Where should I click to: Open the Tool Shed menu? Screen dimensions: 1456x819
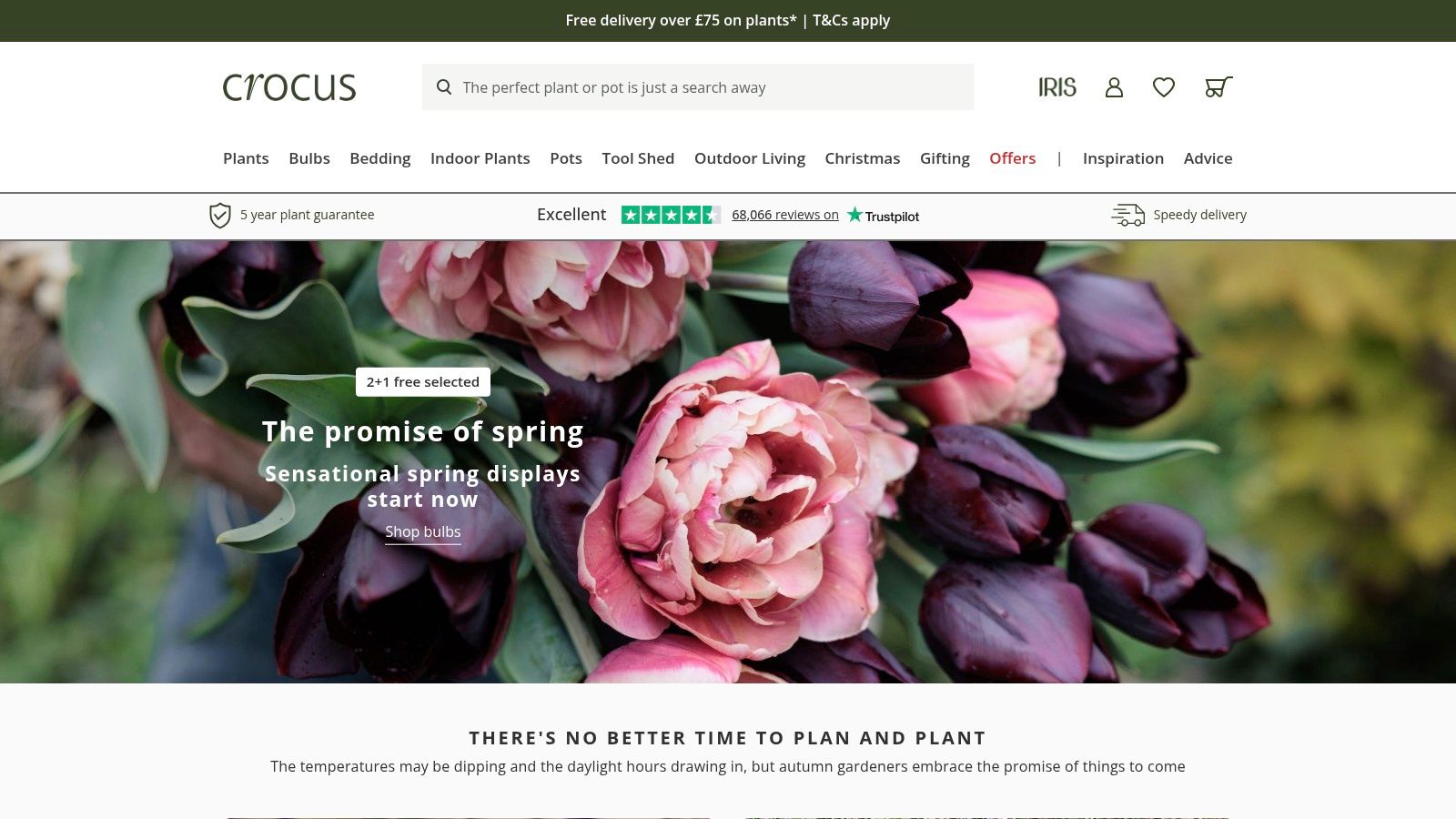tap(638, 158)
